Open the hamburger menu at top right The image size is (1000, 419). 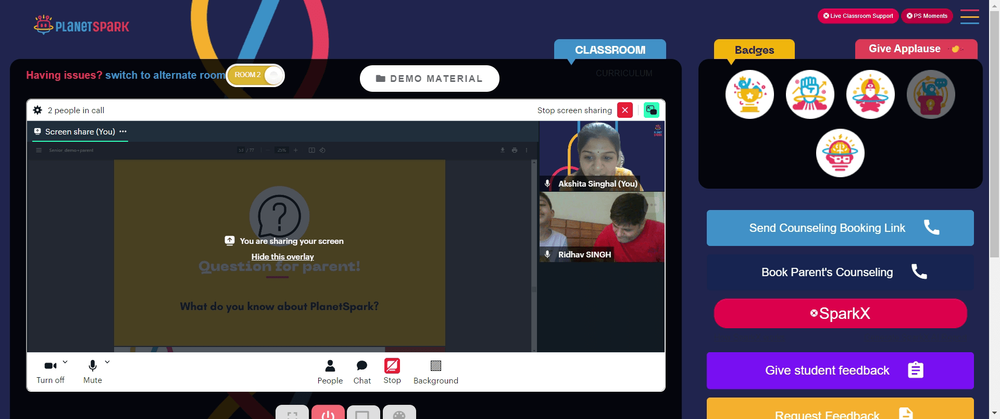[x=969, y=17]
